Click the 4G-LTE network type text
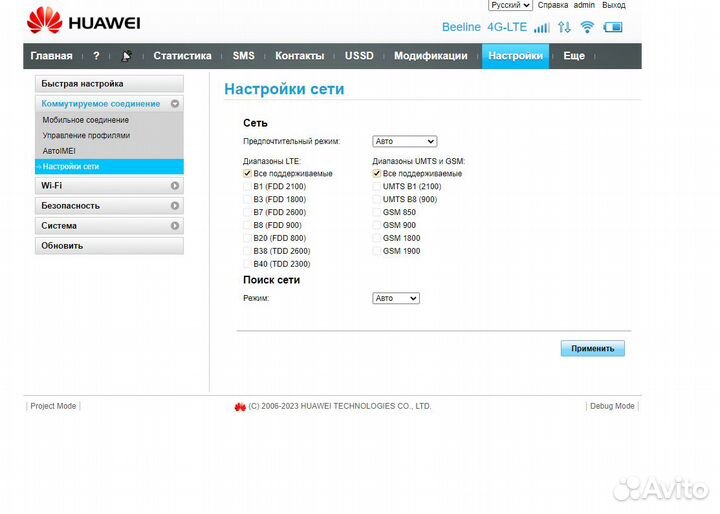Viewport: 720px width, 514px height. click(x=507, y=27)
